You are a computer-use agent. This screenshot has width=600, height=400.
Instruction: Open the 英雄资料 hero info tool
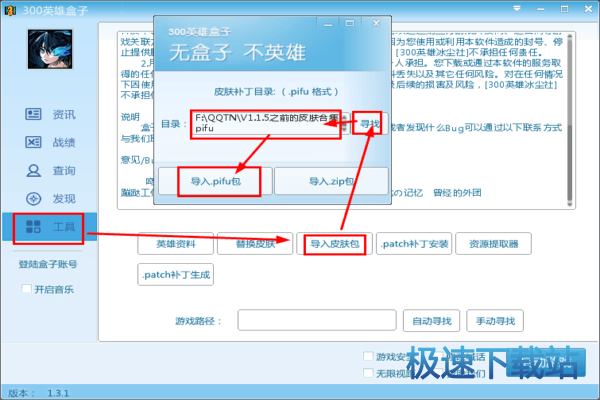(176, 243)
